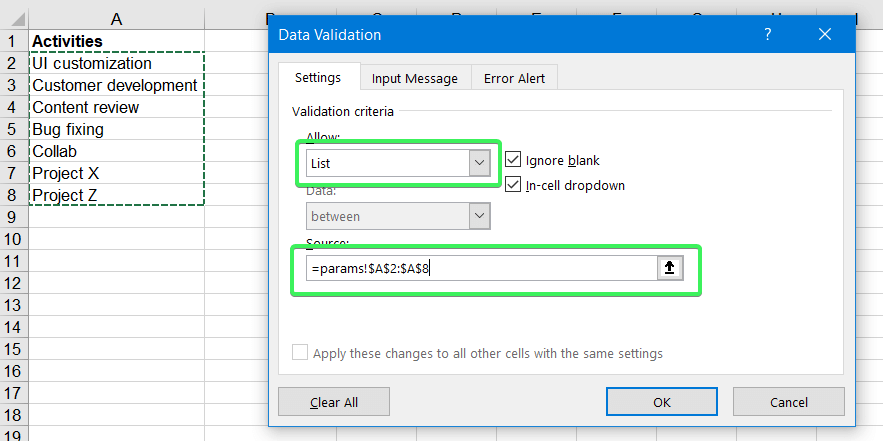Check Apply these changes to all other cells
The image size is (883, 441).
pyautogui.click(x=300, y=353)
